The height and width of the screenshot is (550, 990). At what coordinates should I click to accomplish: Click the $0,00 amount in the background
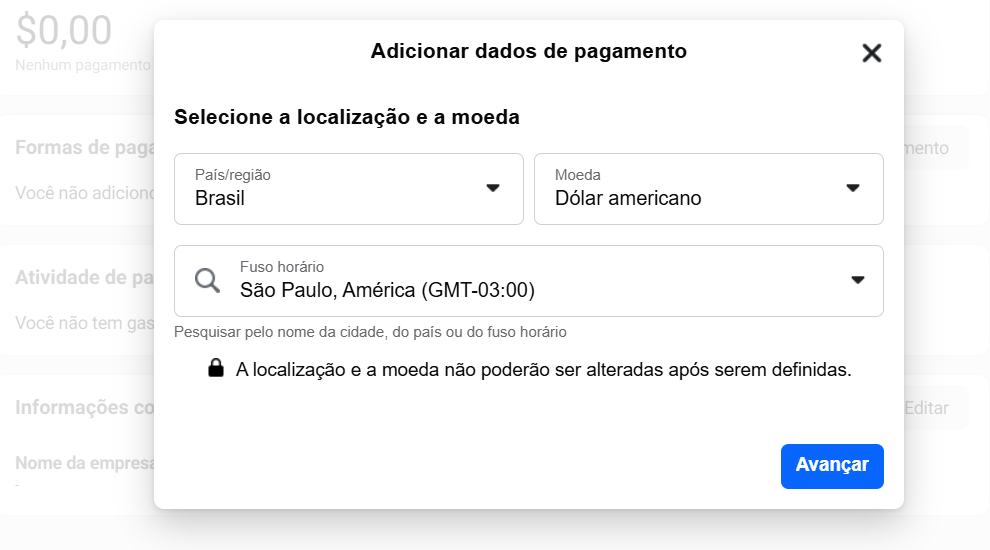(64, 31)
